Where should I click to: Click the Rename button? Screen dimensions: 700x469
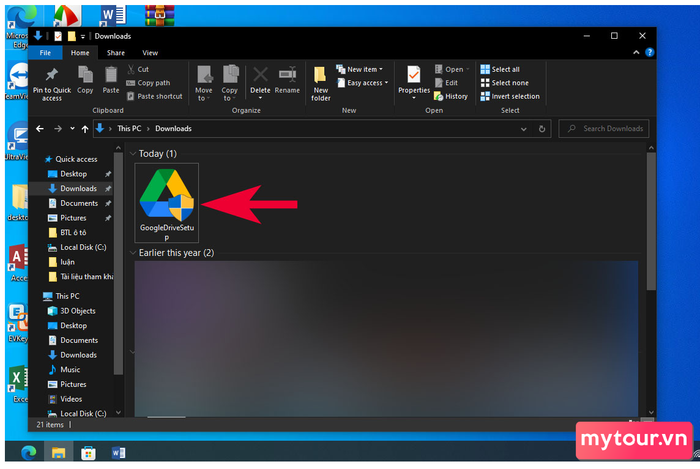click(287, 80)
